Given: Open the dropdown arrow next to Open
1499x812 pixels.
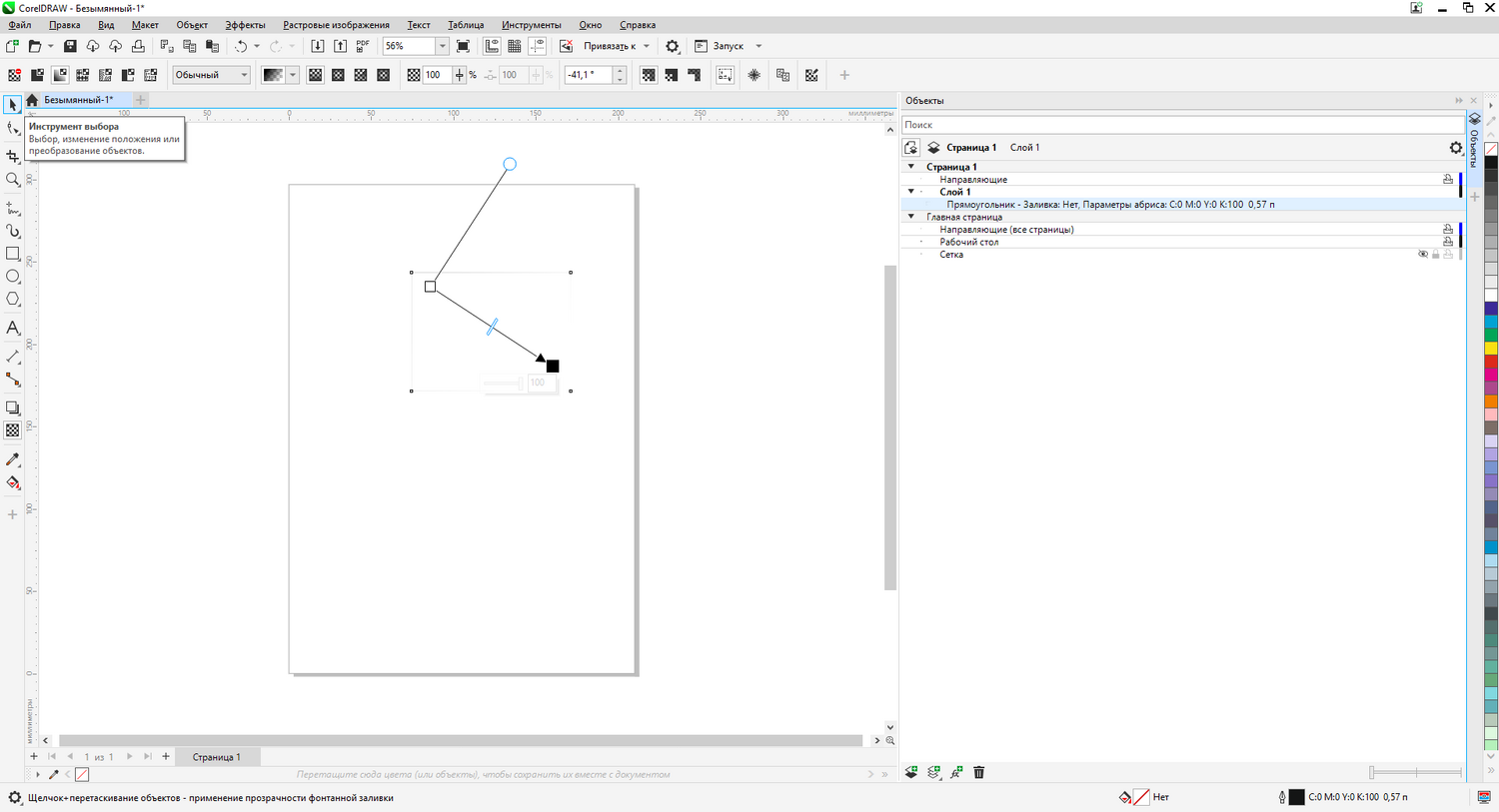Looking at the screenshot, I should pyautogui.click(x=50, y=46).
